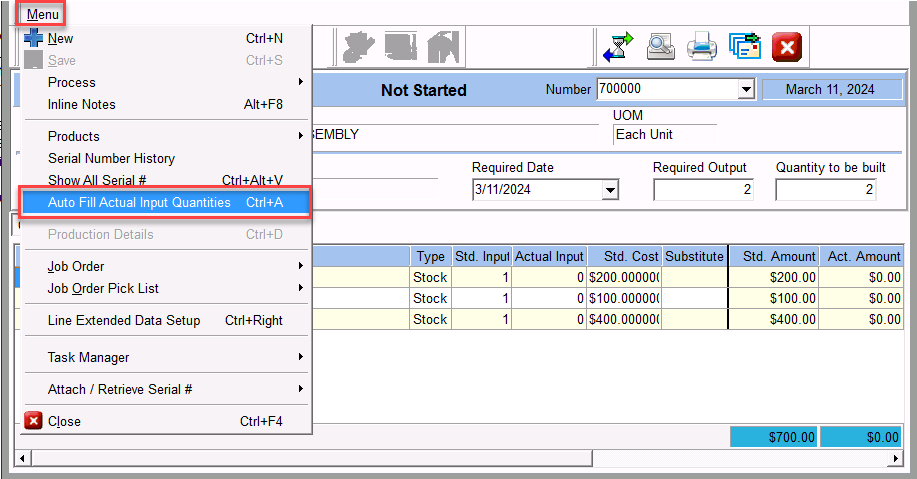Image resolution: width=917 pixels, height=479 pixels.
Task: Click the print preview magnifier icon
Action: [x=659, y=46]
